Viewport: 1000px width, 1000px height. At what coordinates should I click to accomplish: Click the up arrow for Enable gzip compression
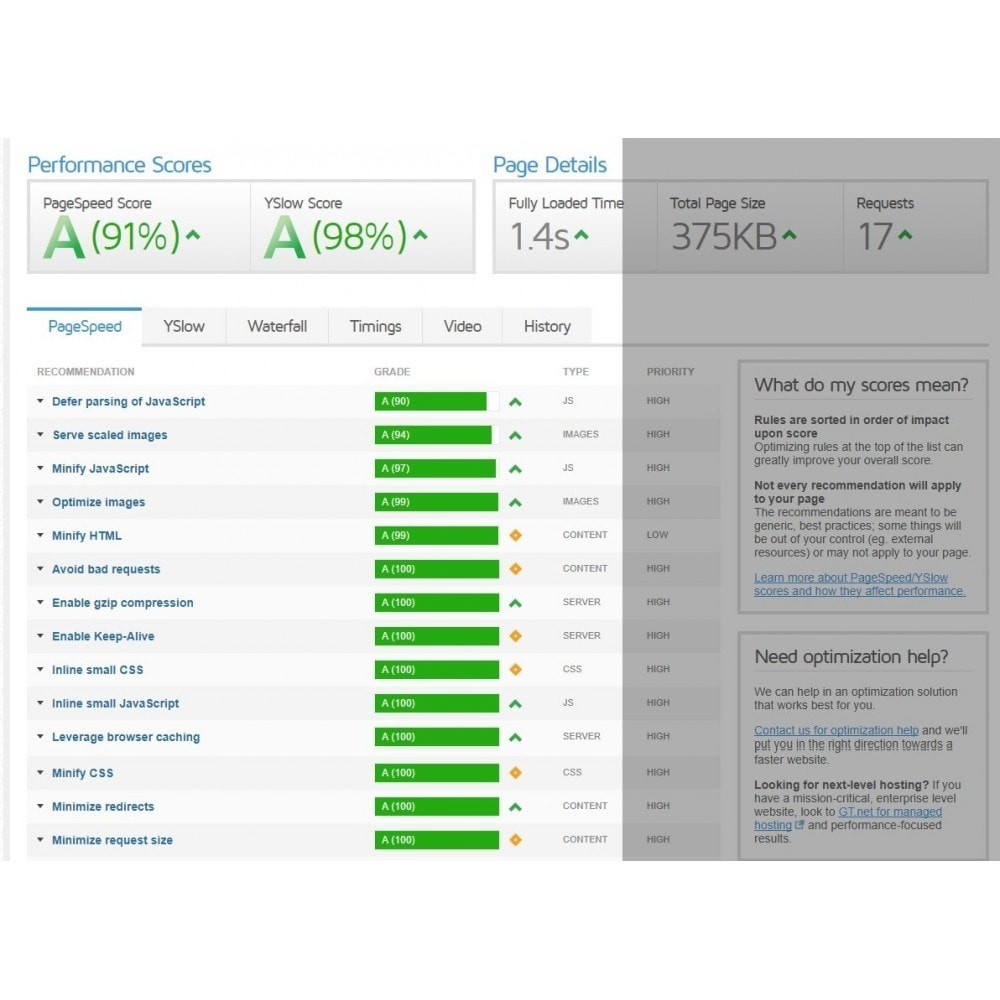(515, 603)
